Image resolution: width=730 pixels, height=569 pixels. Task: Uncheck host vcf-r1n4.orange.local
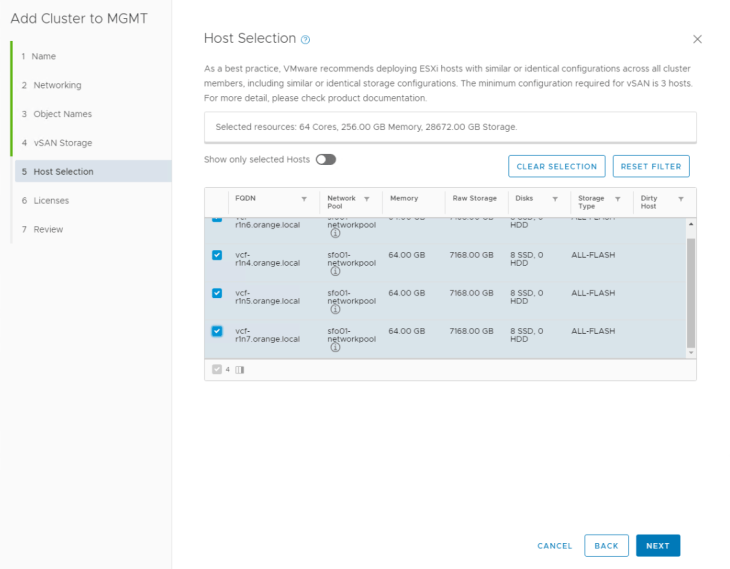pos(217,255)
